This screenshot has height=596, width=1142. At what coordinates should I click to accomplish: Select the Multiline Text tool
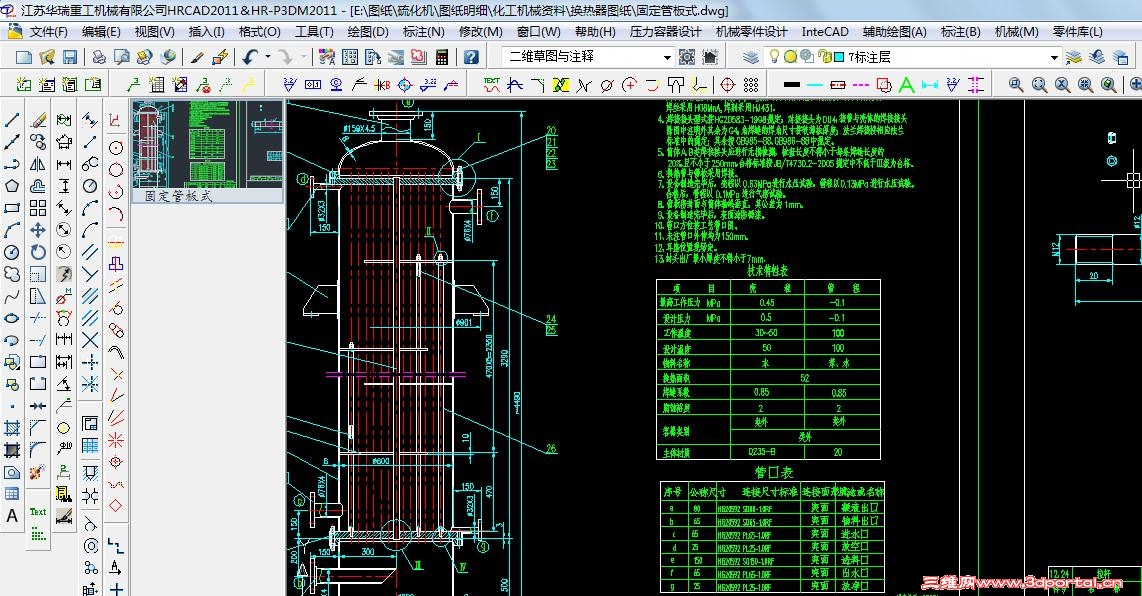[x=12, y=516]
